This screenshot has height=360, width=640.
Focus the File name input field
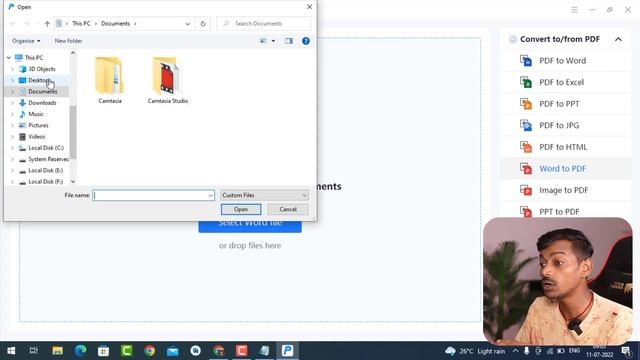coord(150,196)
